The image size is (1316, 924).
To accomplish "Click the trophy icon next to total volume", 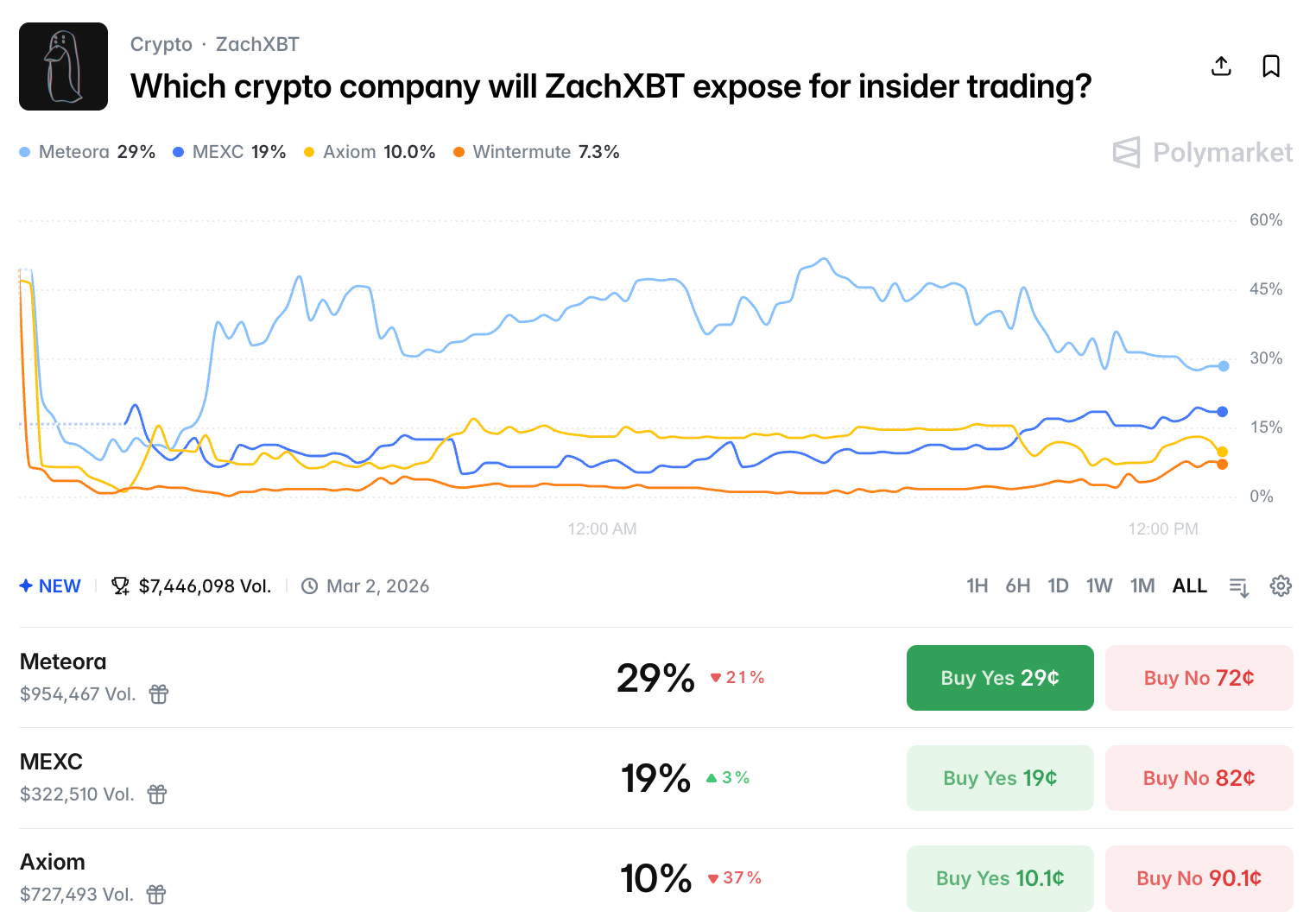I will coord(120,586).
